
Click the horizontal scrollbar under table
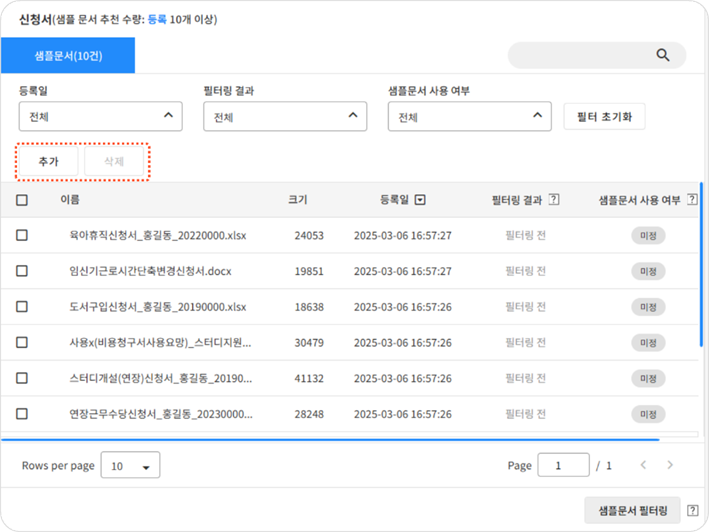(330, 439)
